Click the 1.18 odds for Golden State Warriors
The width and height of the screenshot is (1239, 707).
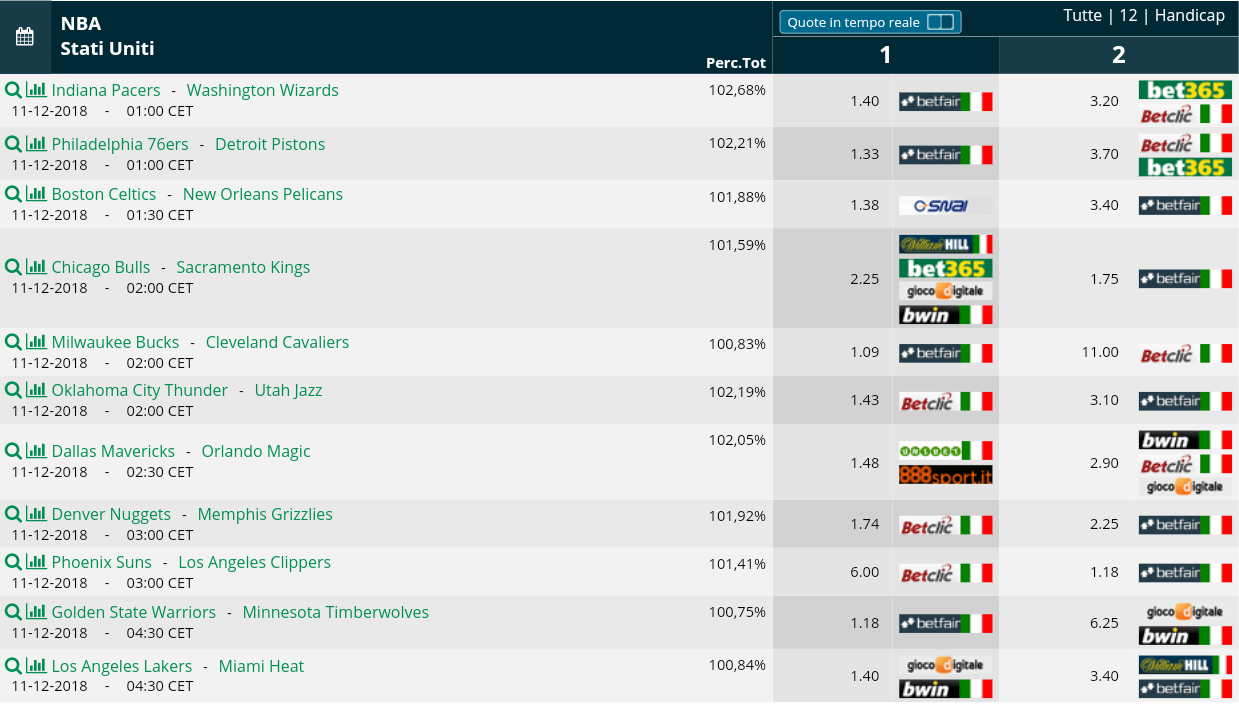865,622
